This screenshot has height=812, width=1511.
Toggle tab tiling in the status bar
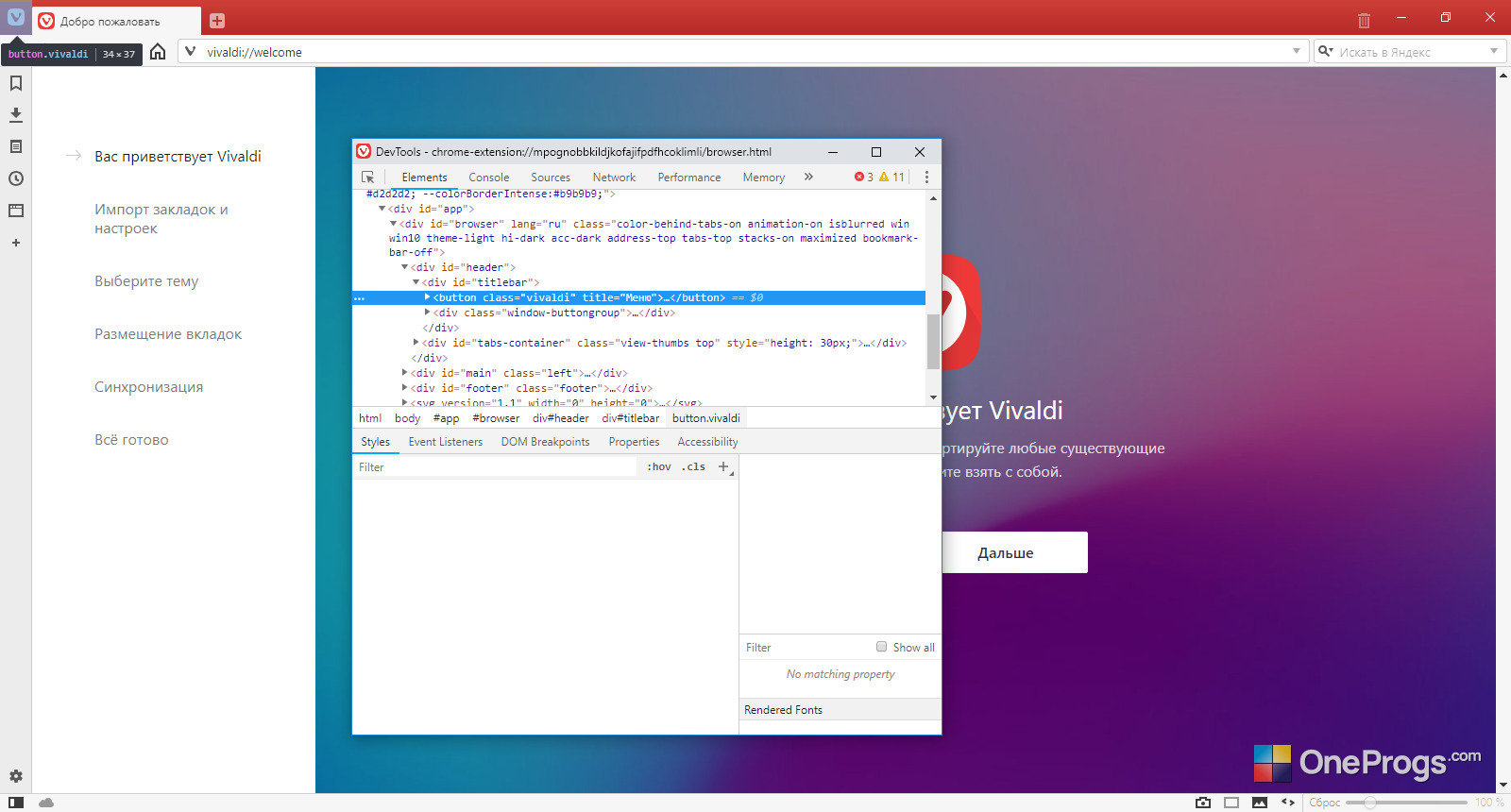coord(1231,803)
